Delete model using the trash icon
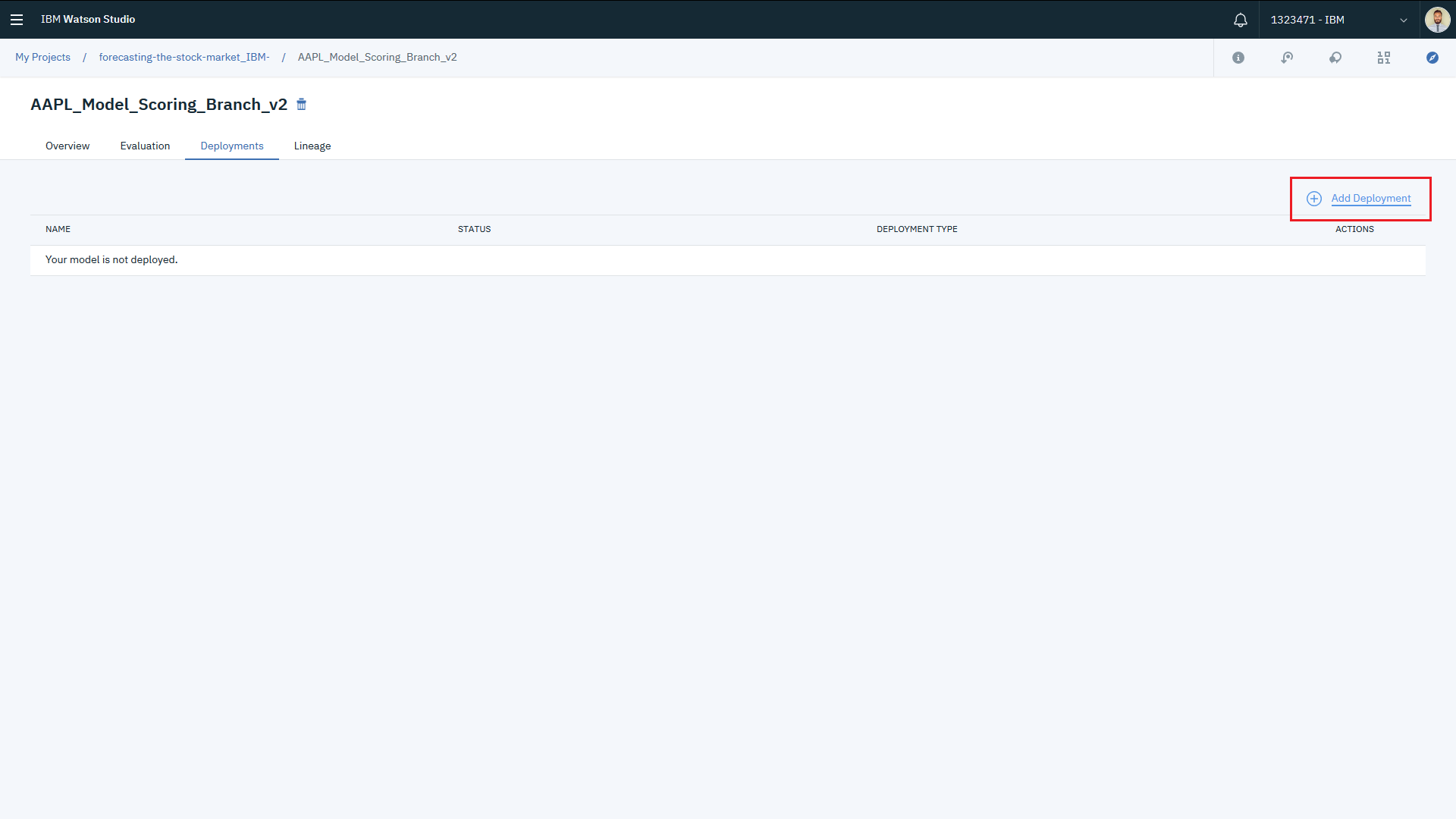Viewport: 1456px width, 819px height. click(x=301, y=105)
